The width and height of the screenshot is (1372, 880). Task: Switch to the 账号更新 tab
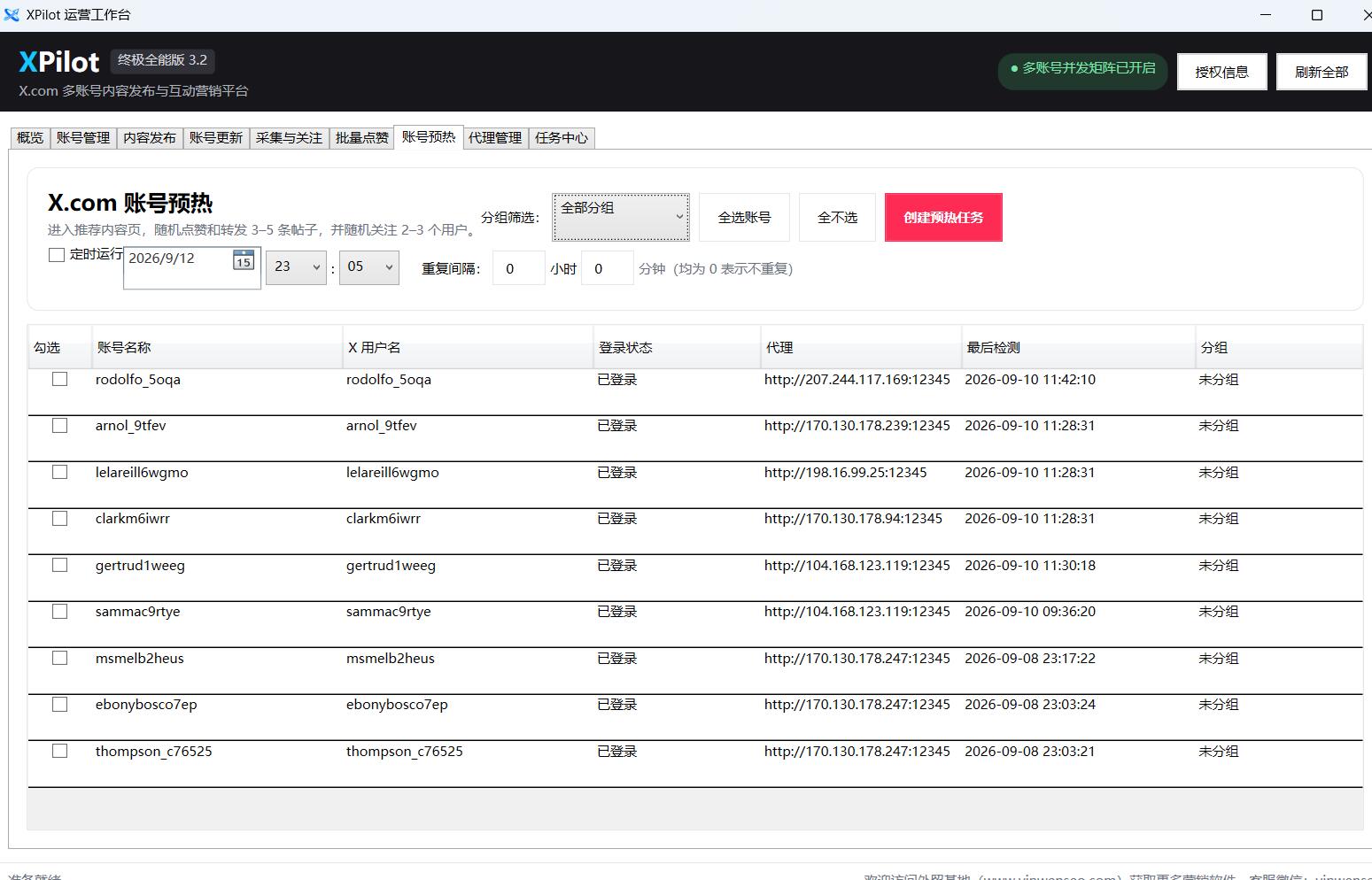216,138
